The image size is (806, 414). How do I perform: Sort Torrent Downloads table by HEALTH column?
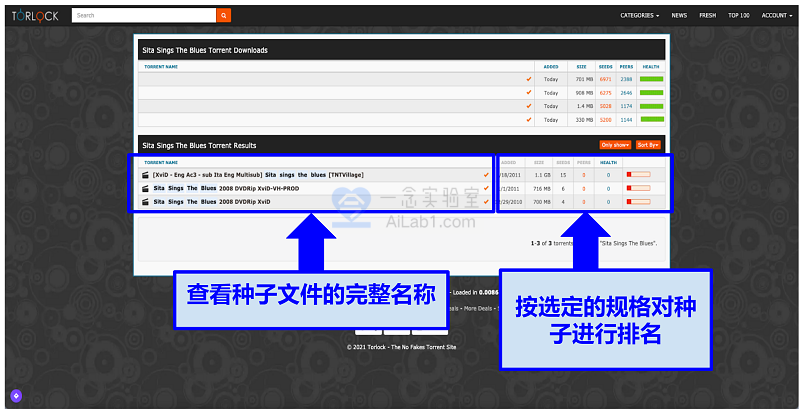(651, 67)
